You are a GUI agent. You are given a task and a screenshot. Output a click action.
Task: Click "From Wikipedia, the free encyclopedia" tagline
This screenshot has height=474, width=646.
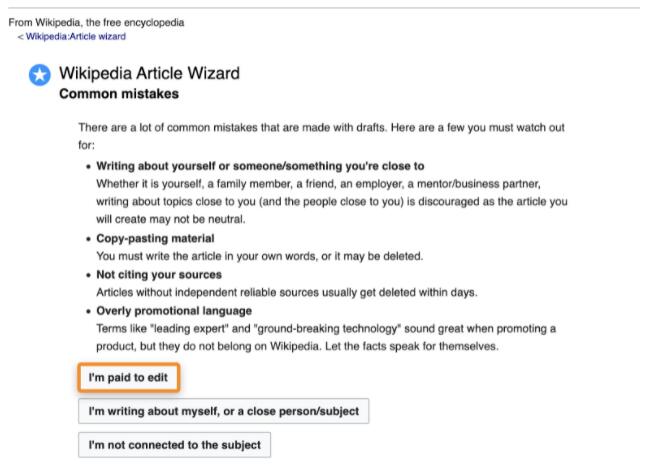coord(96,22)
